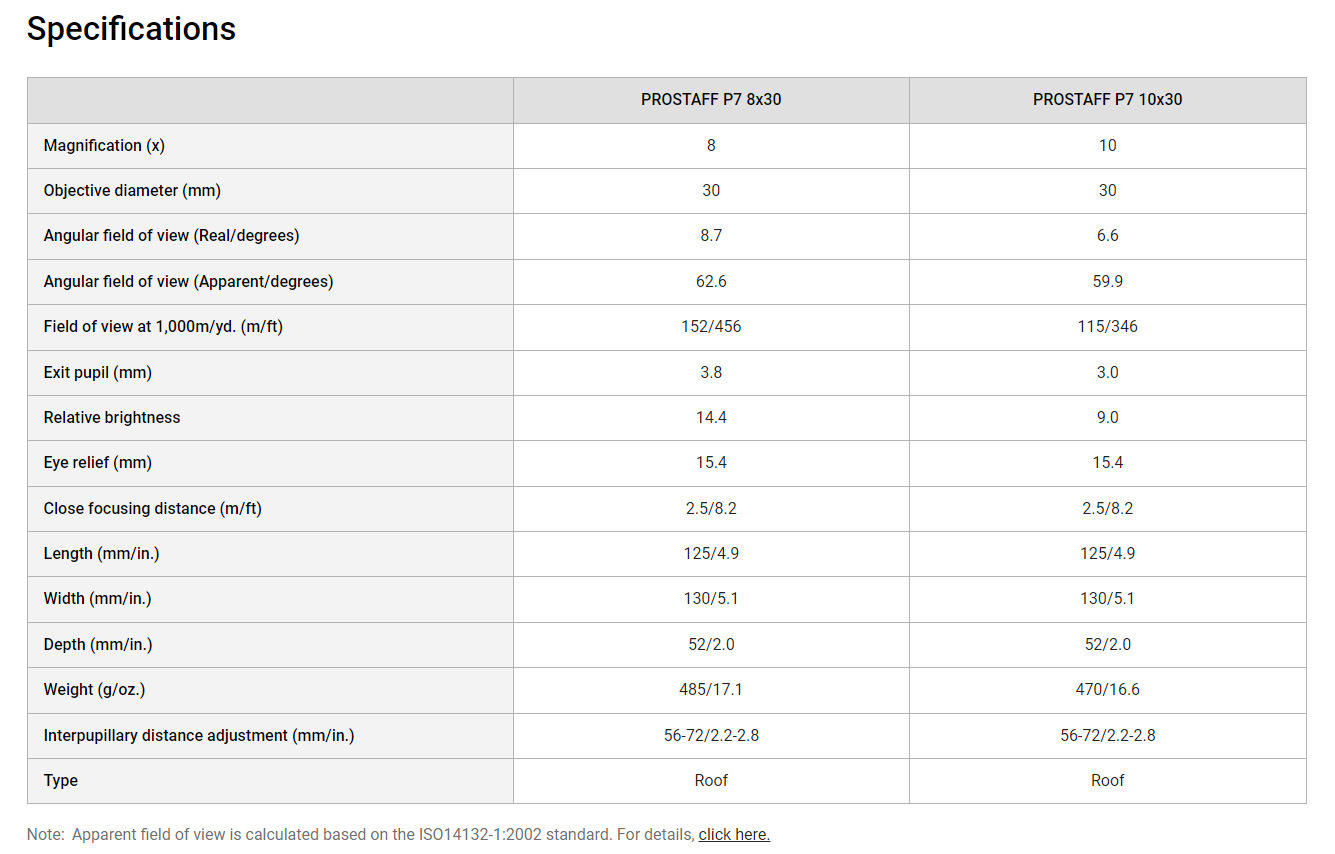Select the 470/16.6 weight value
The height and width of the screenshot is (854, 1335).
point(1107,689)
